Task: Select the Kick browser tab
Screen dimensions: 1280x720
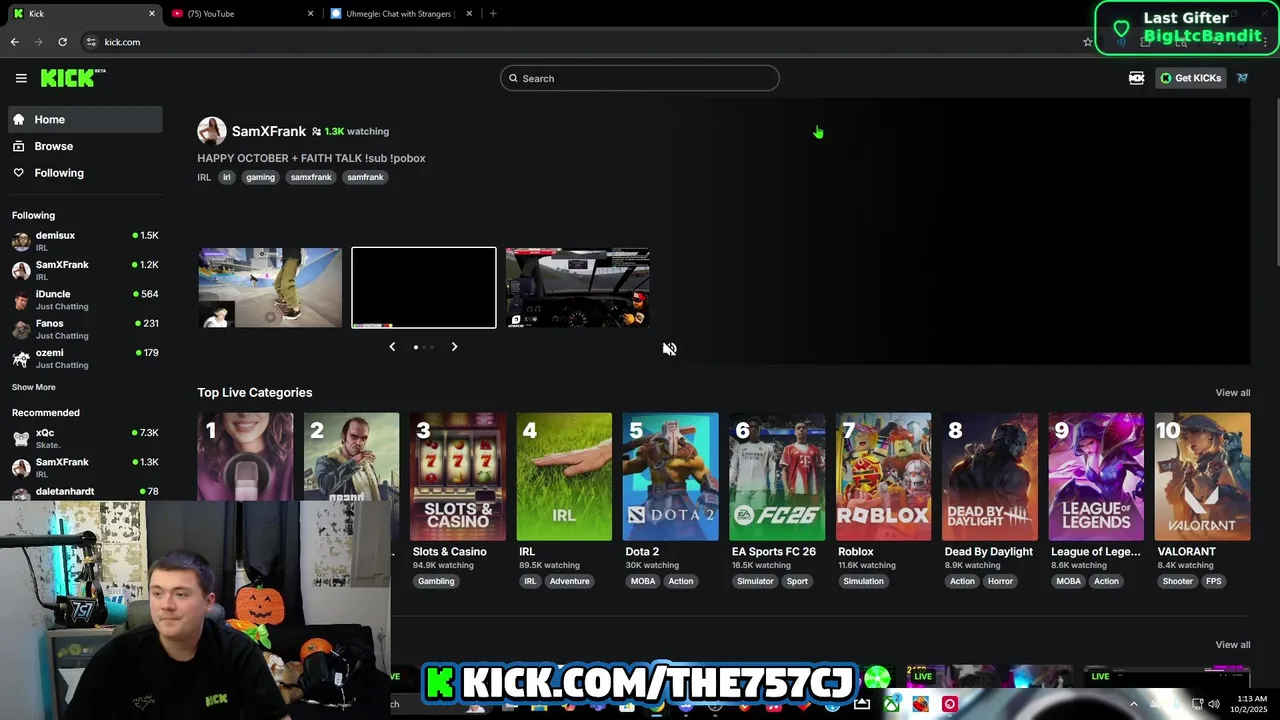Action: [84, 14]
